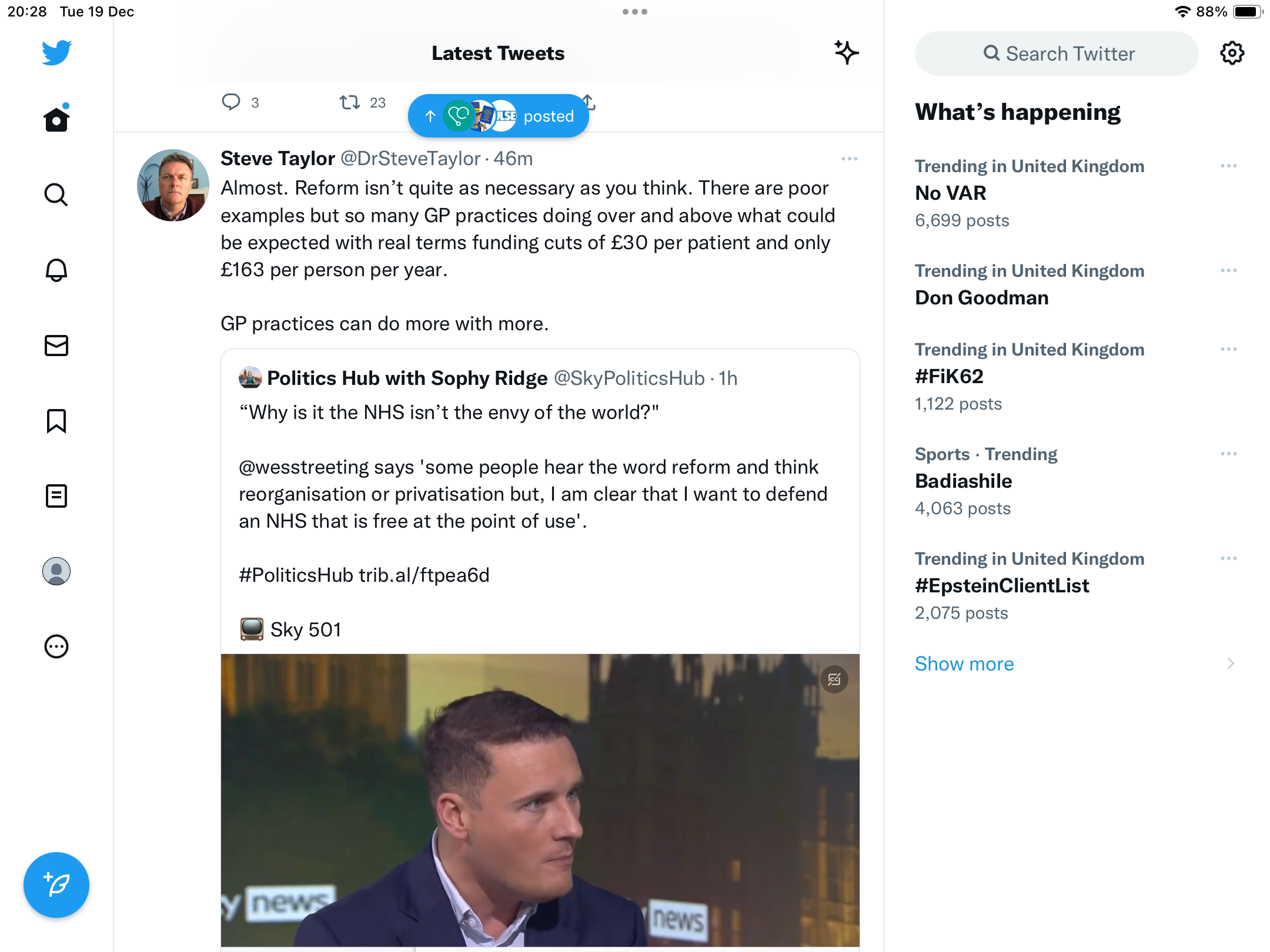Open Lists icon in sidebar

click(x=56, y=496)
